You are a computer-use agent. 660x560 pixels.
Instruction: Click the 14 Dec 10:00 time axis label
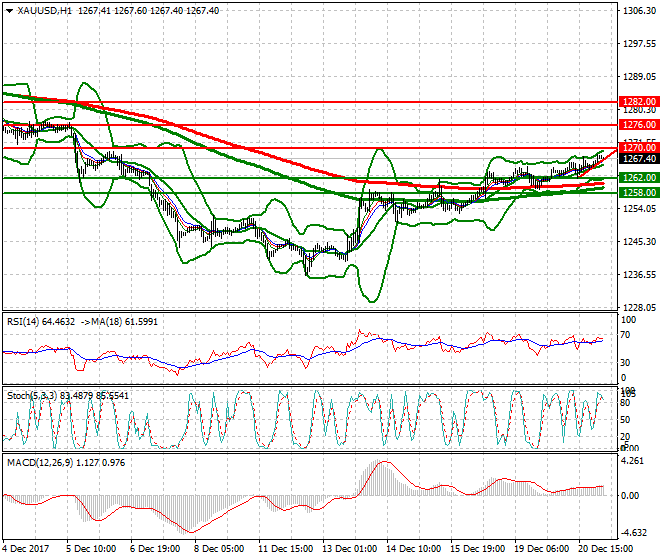click(414, 549)
